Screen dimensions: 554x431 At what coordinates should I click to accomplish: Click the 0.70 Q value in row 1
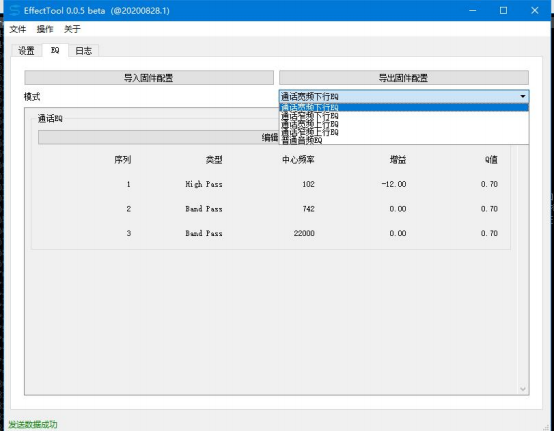coord(489,184)
